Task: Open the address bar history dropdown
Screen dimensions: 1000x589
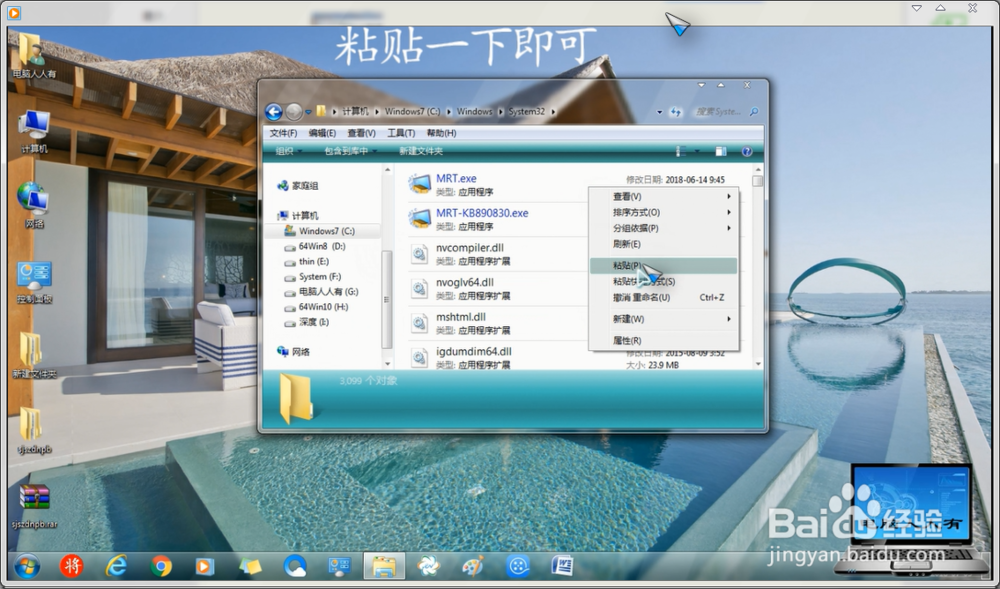Action: coord(659,112)
